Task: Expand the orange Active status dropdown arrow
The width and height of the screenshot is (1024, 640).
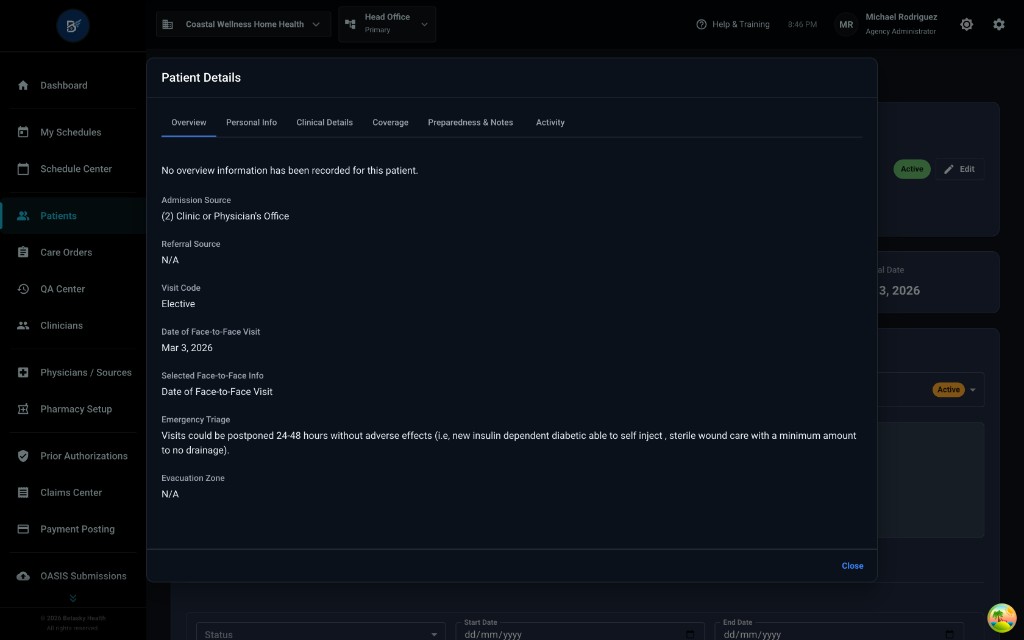Action: click(x=972, y=390)
